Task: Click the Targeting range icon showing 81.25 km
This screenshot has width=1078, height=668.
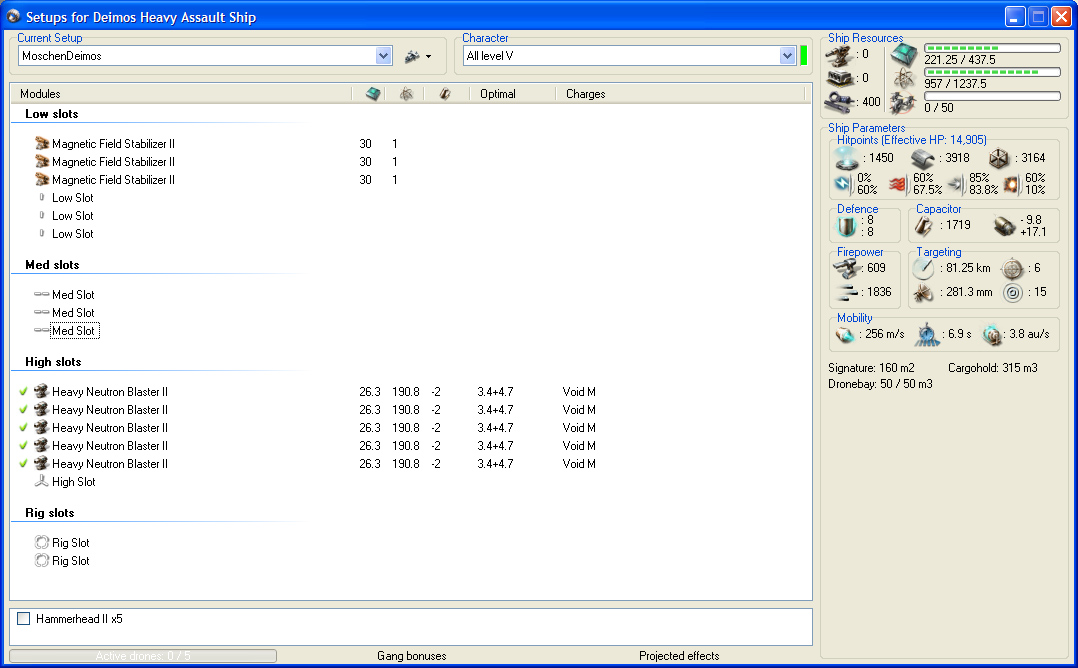Action: [923, 269]
